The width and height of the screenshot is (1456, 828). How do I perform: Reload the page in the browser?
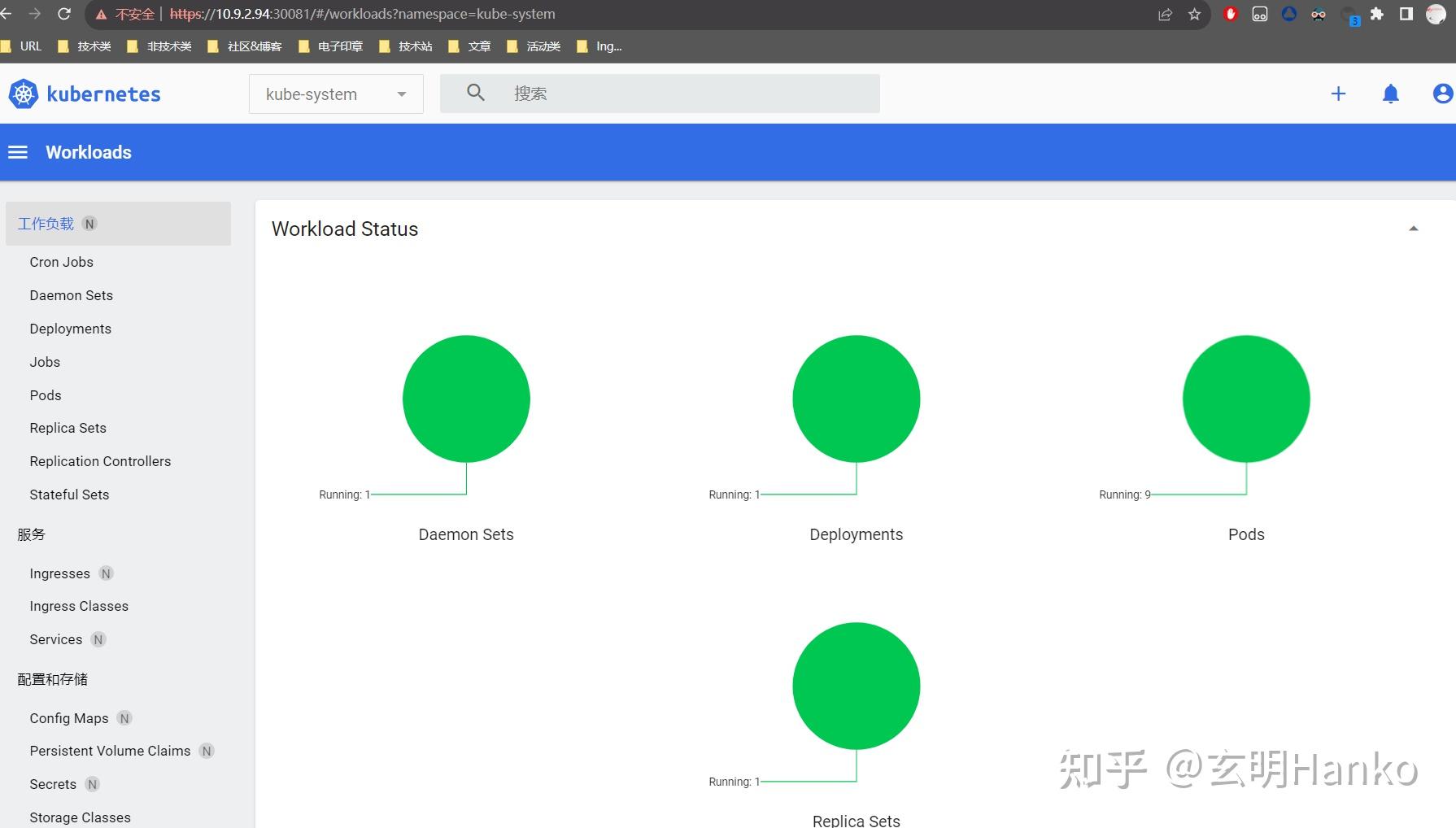[x=63, y=13]
